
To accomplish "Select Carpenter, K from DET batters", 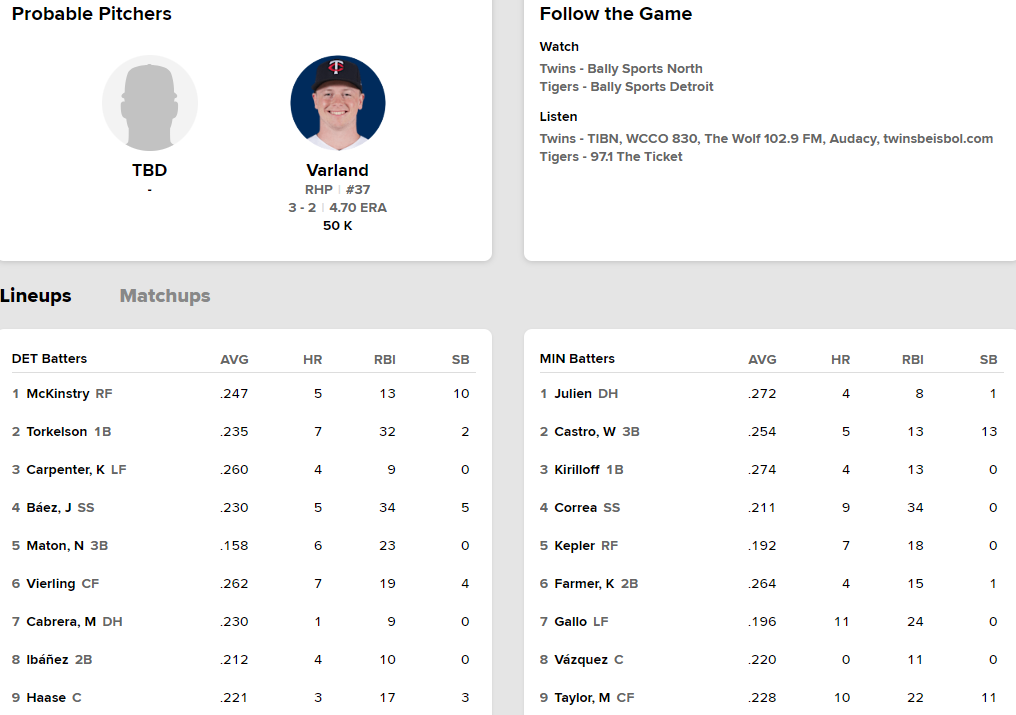I will pyautogui.click(x=66, y=470).
